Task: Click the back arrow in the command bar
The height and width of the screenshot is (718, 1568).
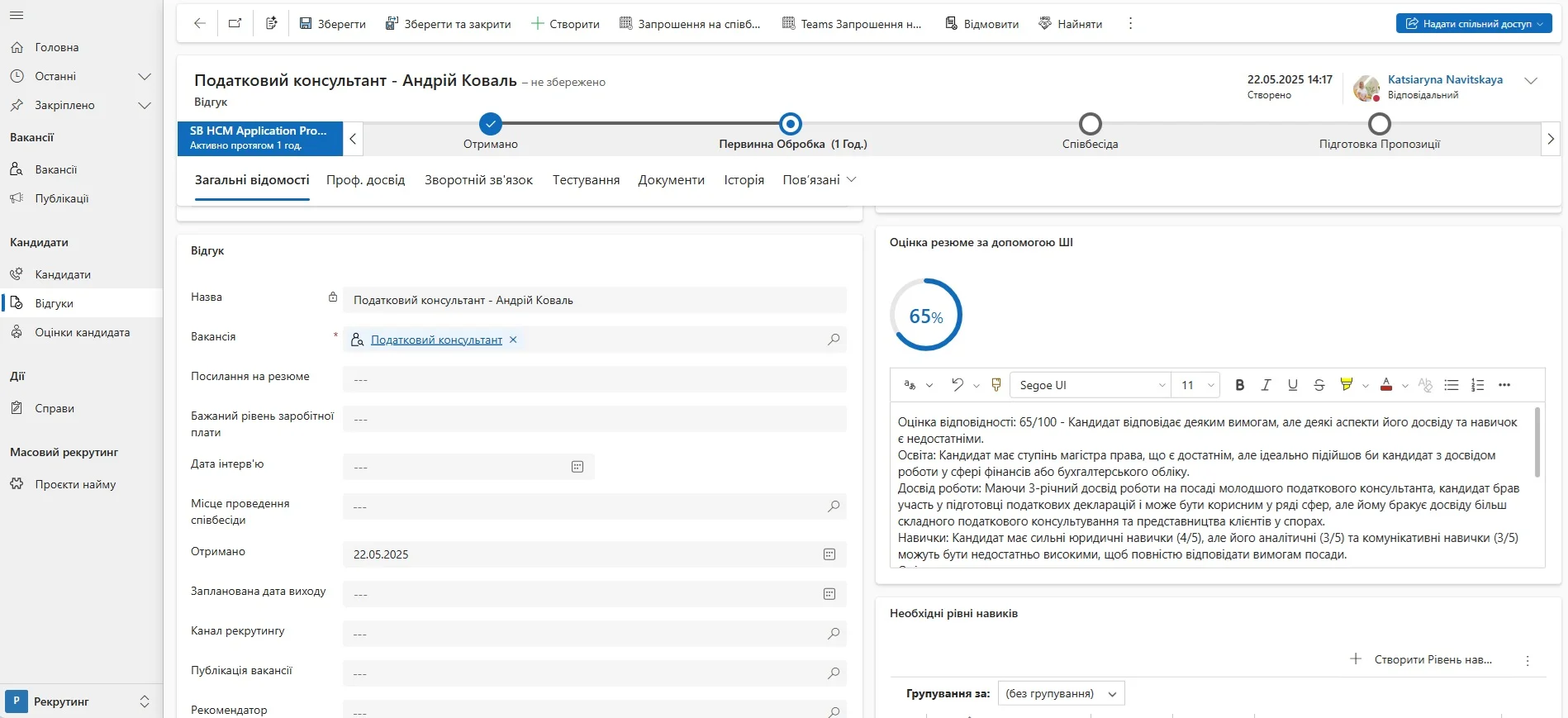Action: tap(199, 23)
